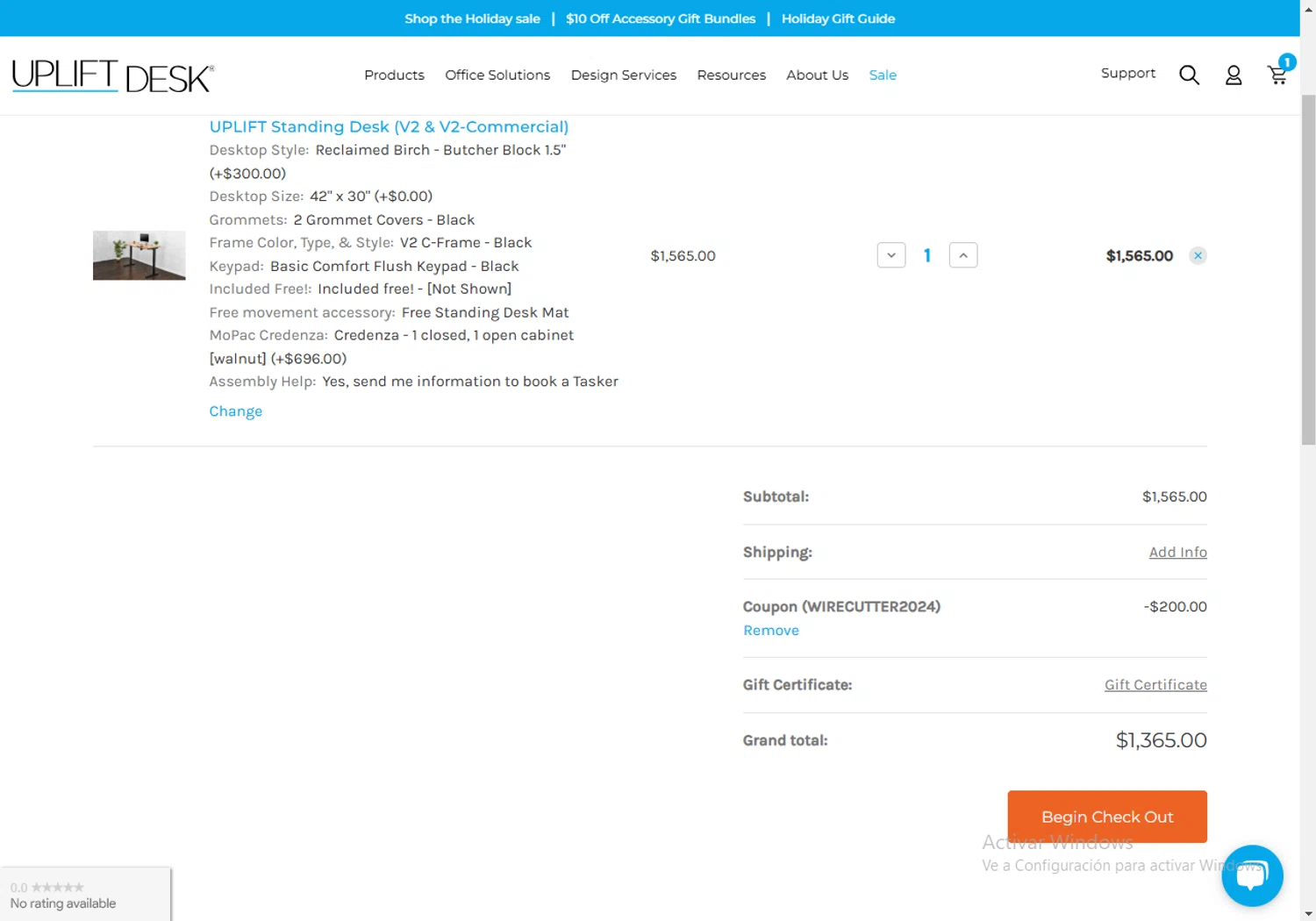1316x921 pixels.
Task: Open the shopping cart icon
Action: pyautogui.click(x=1278, y=74)
